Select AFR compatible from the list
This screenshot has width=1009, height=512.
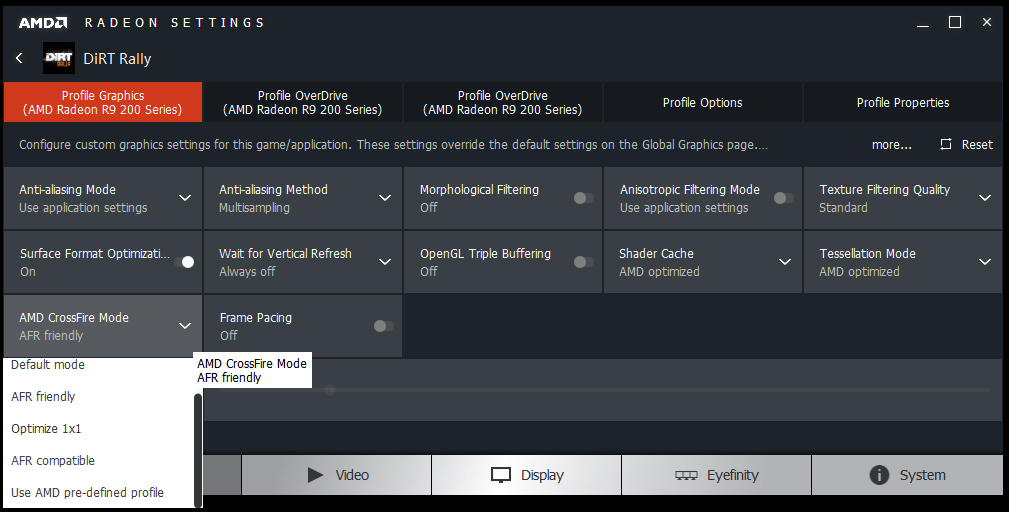click(53, 461)
